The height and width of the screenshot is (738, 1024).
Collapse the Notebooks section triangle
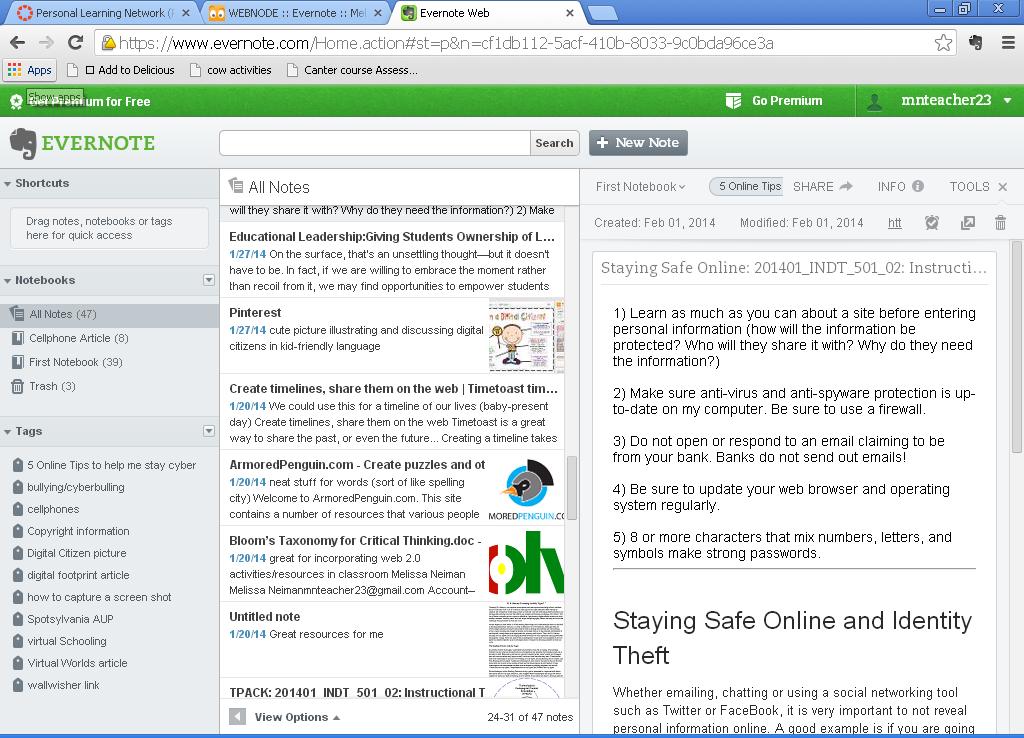pos(7,281)
